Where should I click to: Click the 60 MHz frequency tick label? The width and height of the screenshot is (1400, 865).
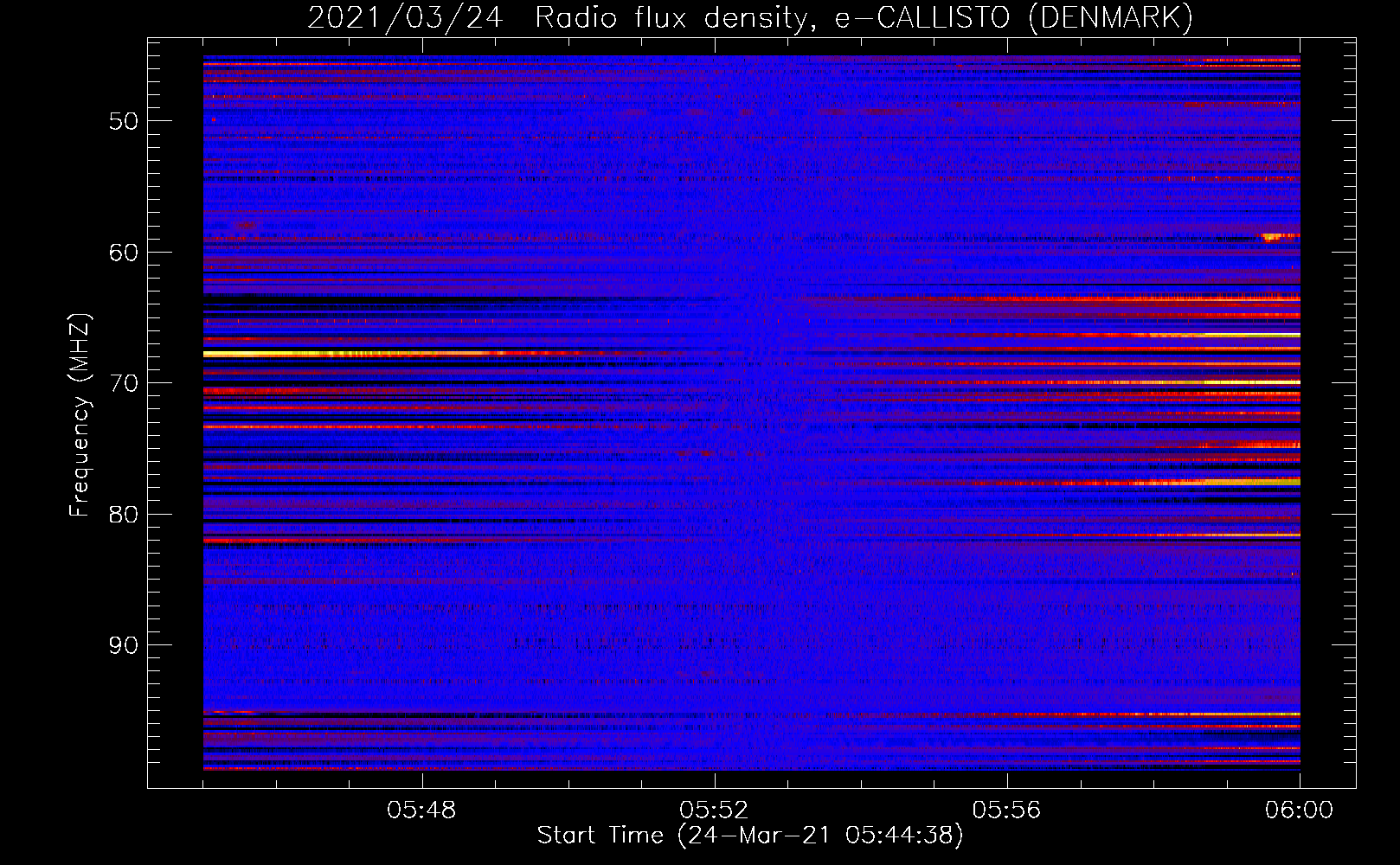(x=124, y=253)
